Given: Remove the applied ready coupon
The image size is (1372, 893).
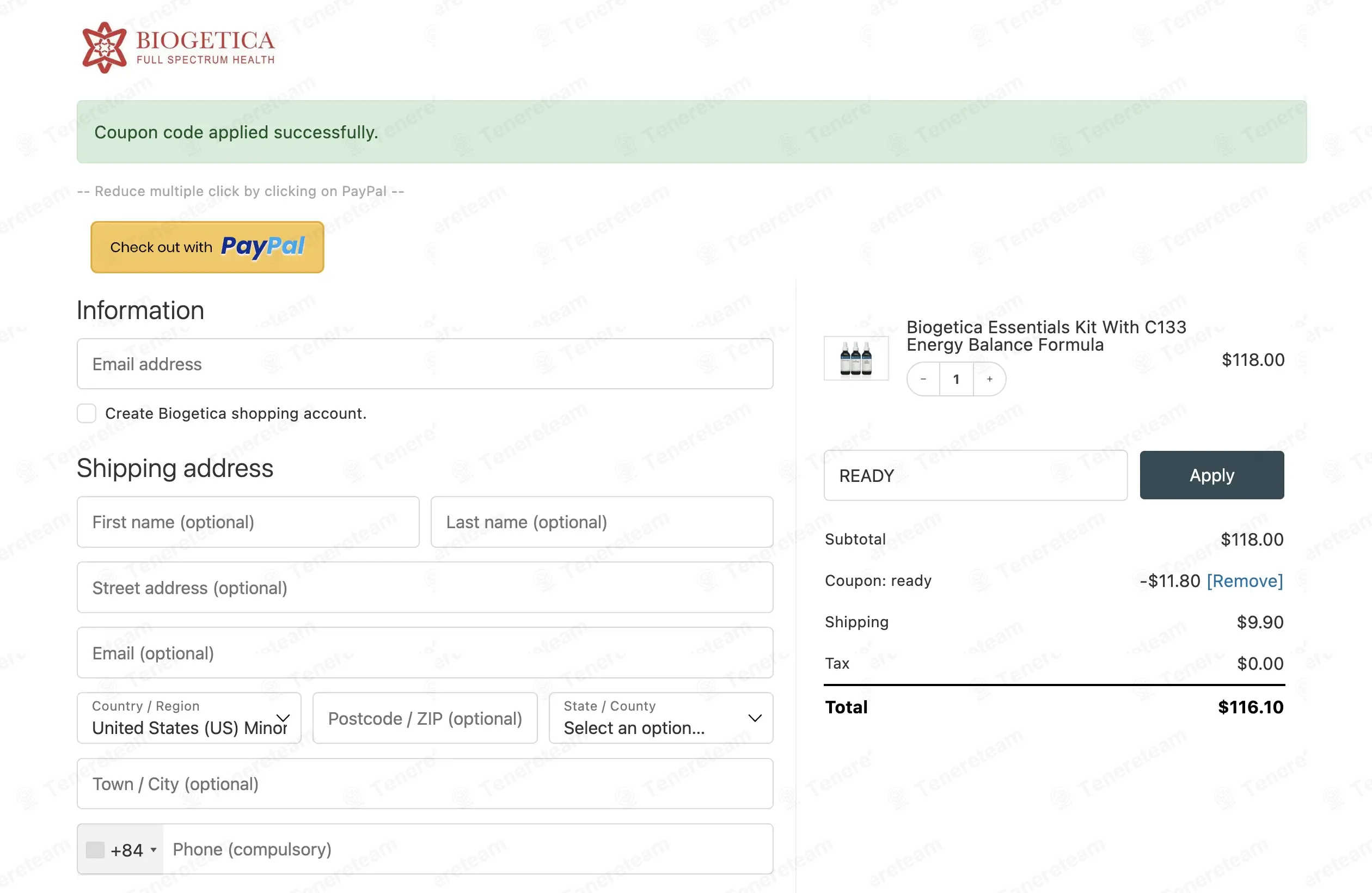Looking at the screenshot, I should (x=1245, y=581).
